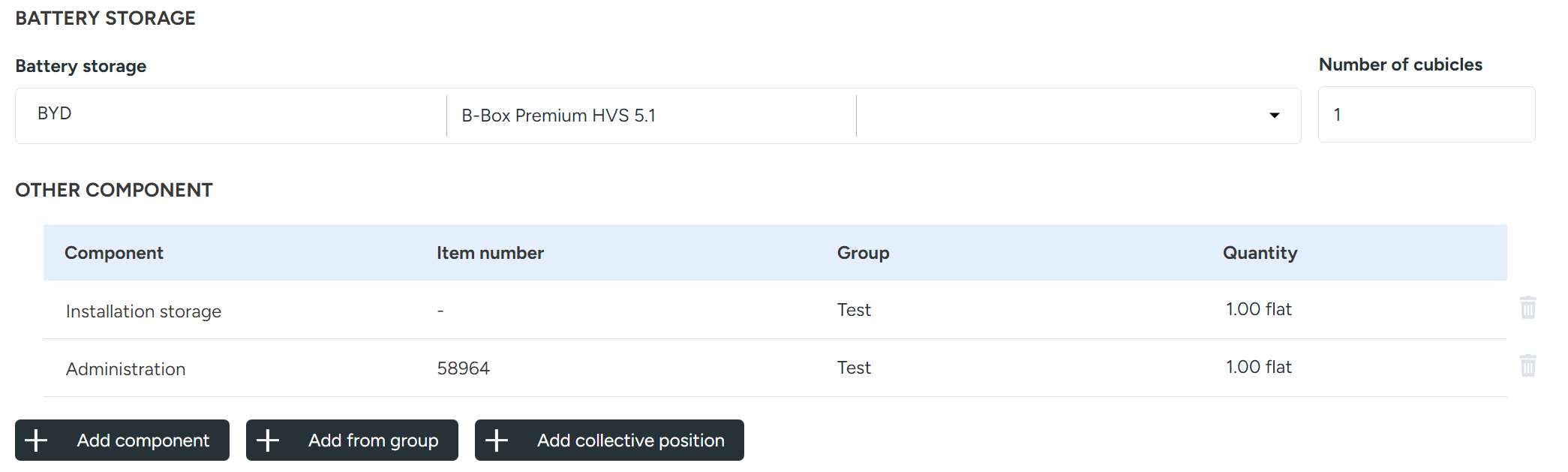Click the trash icon for Administration row
Viewport: 1568px width, 472px height.
click(x=1527, y=365)
